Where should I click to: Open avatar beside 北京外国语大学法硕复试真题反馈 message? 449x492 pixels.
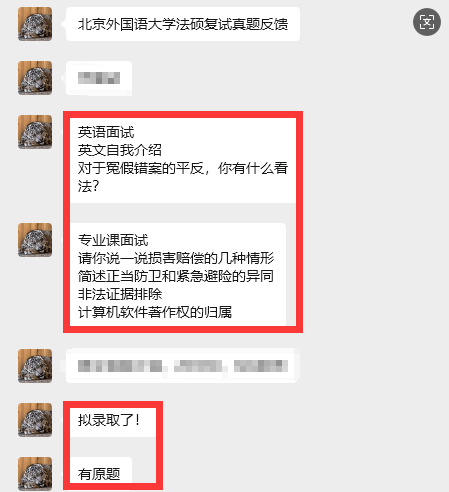[x=35, y=24]
